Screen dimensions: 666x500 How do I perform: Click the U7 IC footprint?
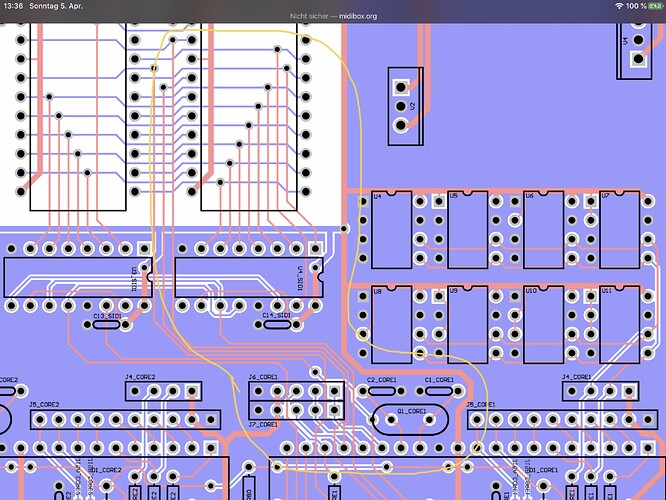(620, 230)
